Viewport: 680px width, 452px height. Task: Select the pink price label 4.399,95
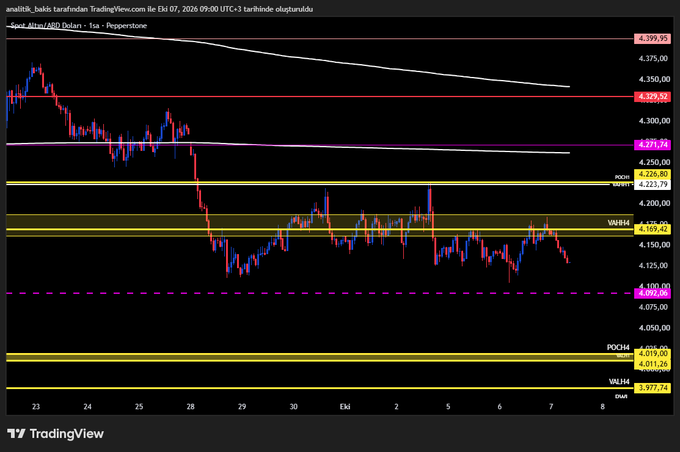653,39
